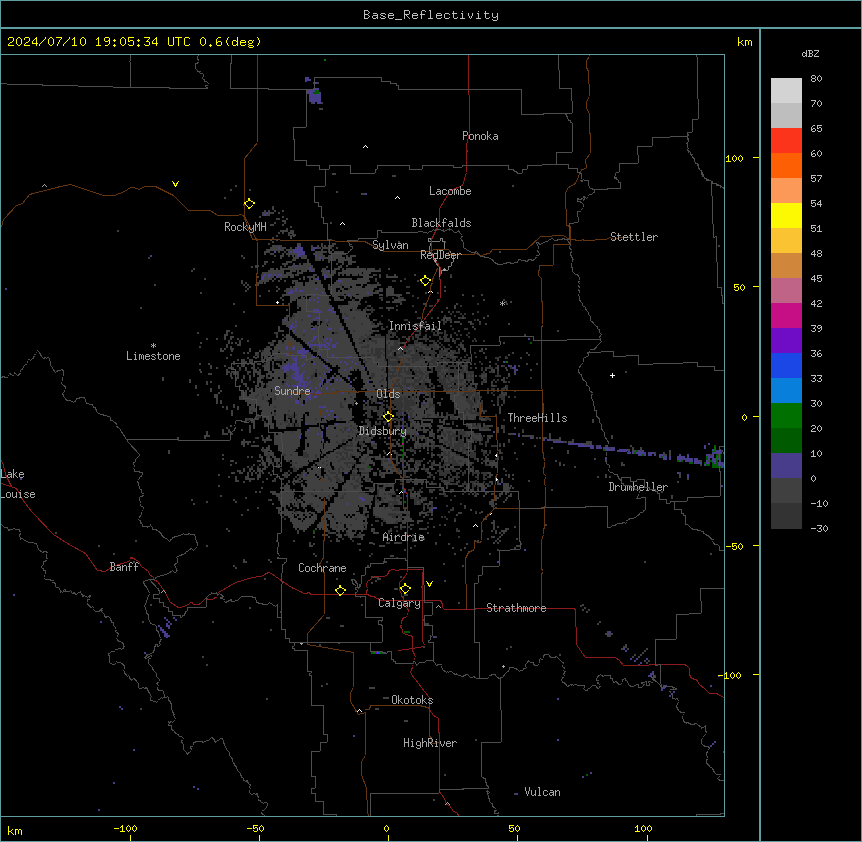The height and width of the screenshot is (842, 862).
Task: Click the Okotoks label
Action: coord(412,700)
